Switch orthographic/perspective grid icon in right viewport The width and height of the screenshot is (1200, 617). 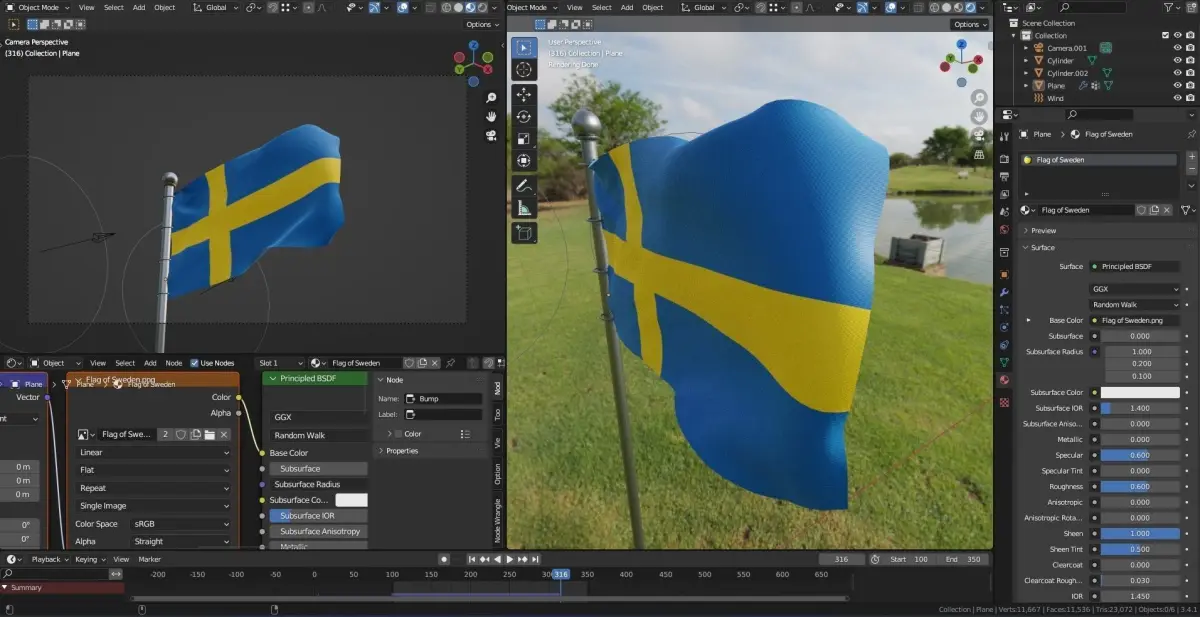978,155
